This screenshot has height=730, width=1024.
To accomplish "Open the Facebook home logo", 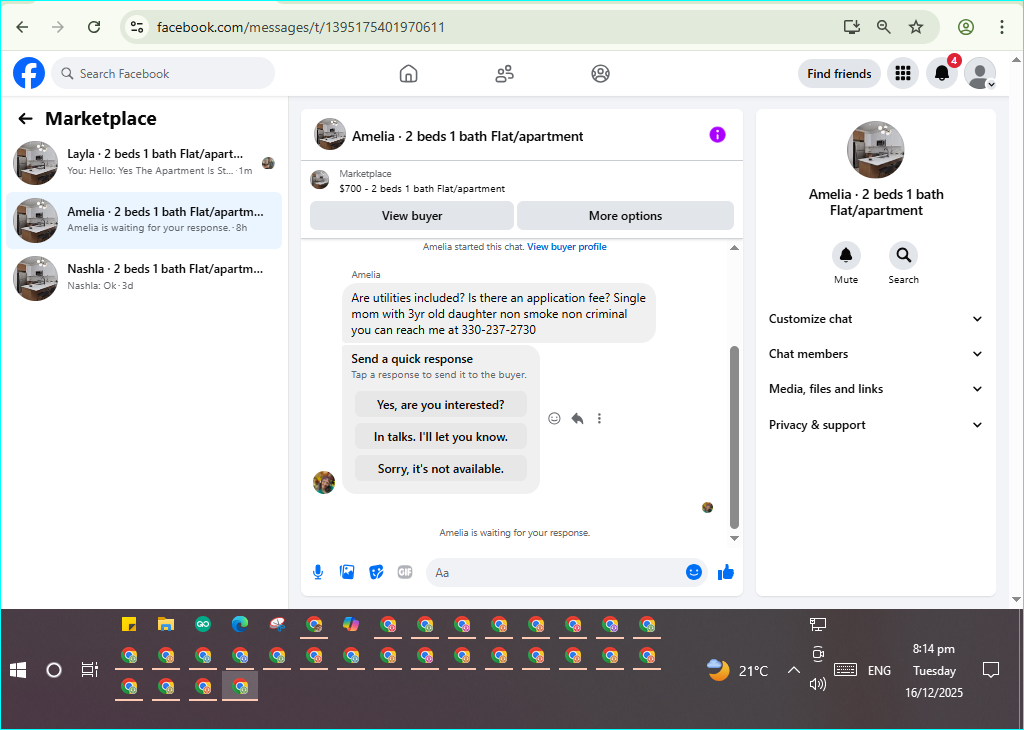I will [29, 73].
